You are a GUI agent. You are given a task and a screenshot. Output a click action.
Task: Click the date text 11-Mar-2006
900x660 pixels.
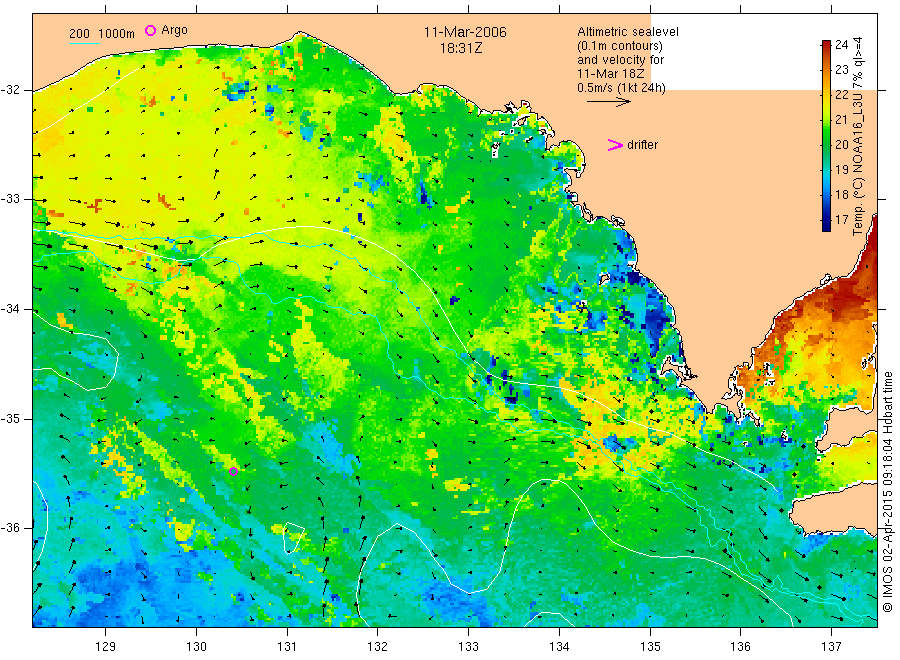click(x=465, y=32)
